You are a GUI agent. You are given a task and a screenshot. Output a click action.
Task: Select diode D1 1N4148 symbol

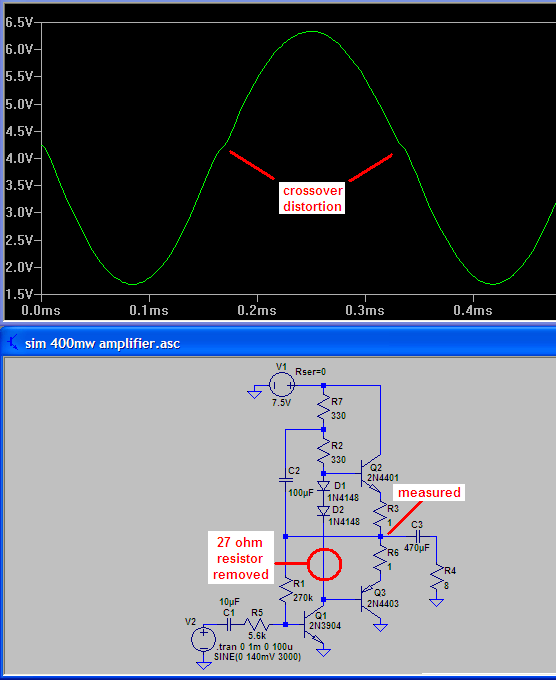coord(324,486)
